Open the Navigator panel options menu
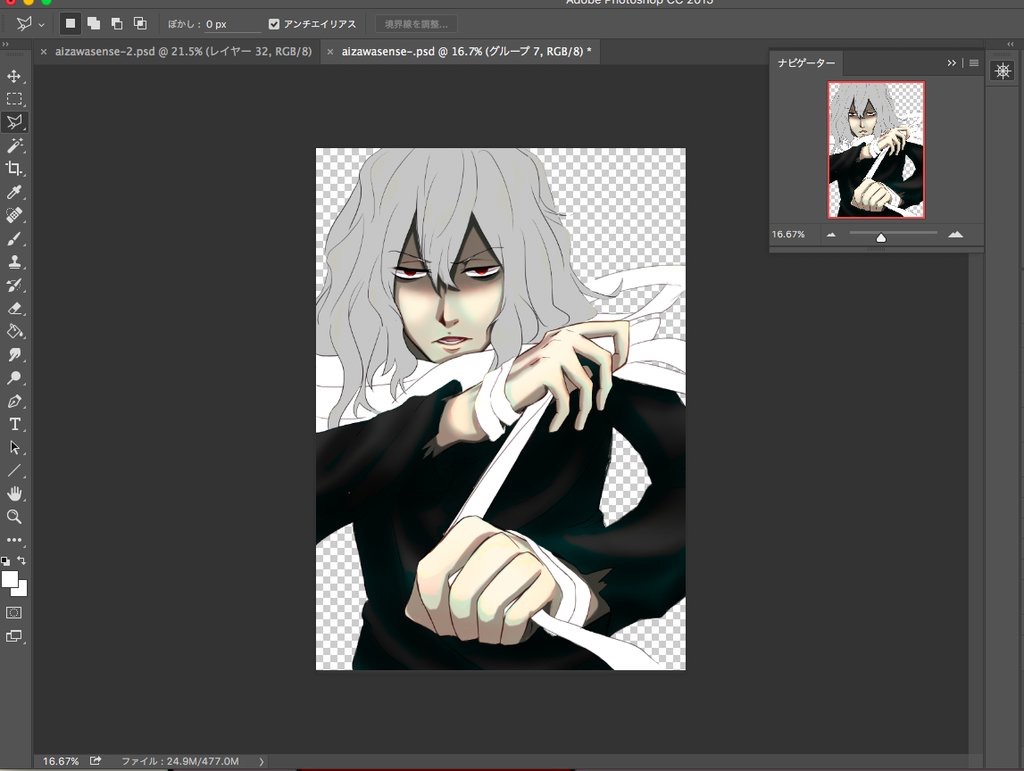This screenshot has height=771, width=1024. 974,63
